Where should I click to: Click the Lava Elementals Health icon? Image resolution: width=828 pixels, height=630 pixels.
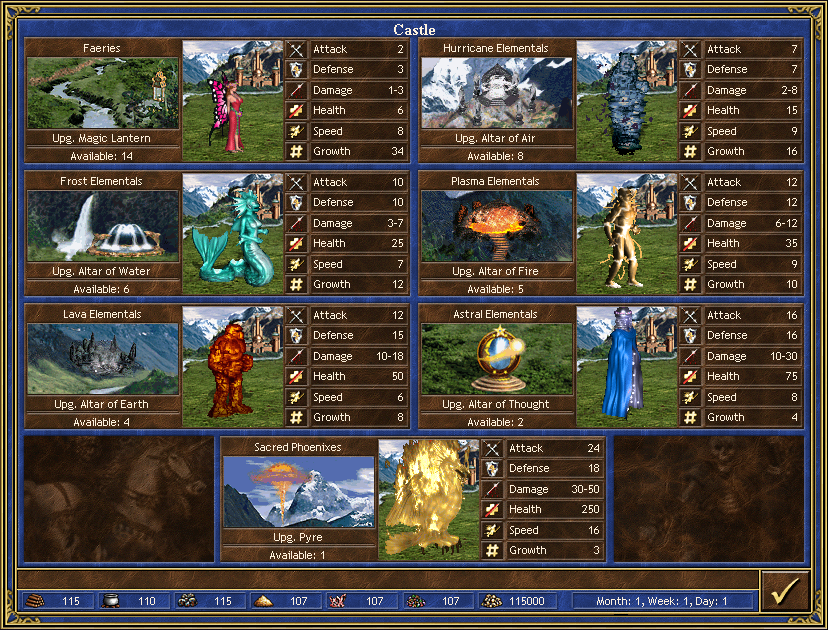coord(297,377)
